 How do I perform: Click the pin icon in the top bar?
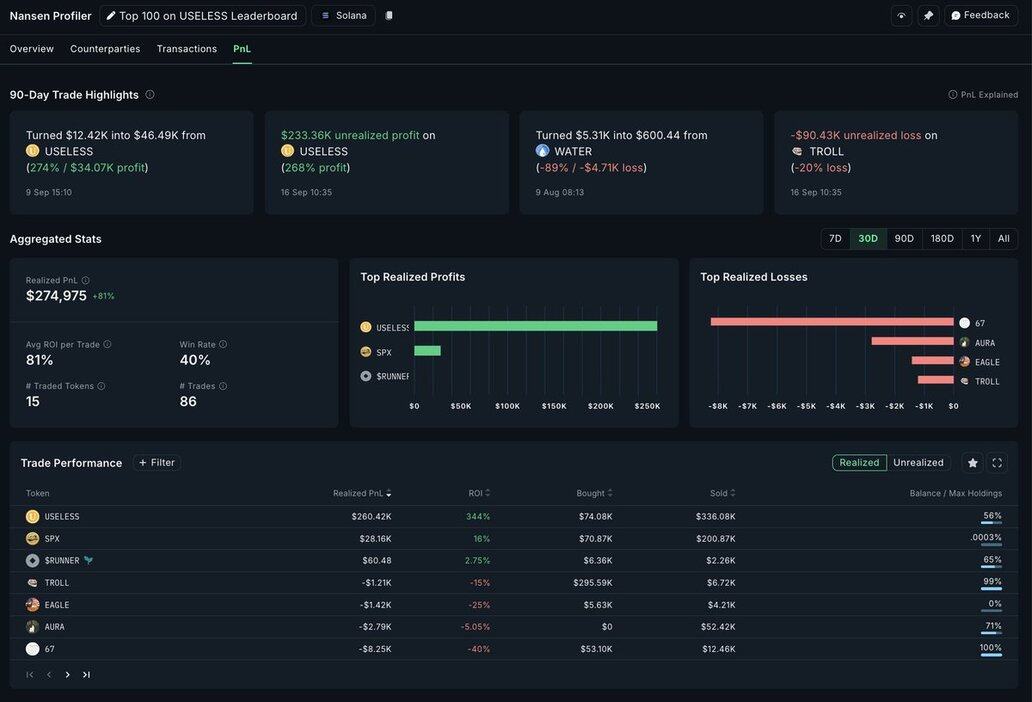pos(928,15)
